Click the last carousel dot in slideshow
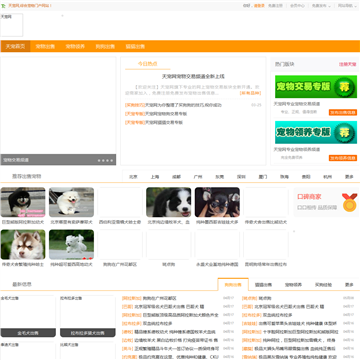Screen dimensions: 360x360 pyautogui.click(x=112, y=160)
